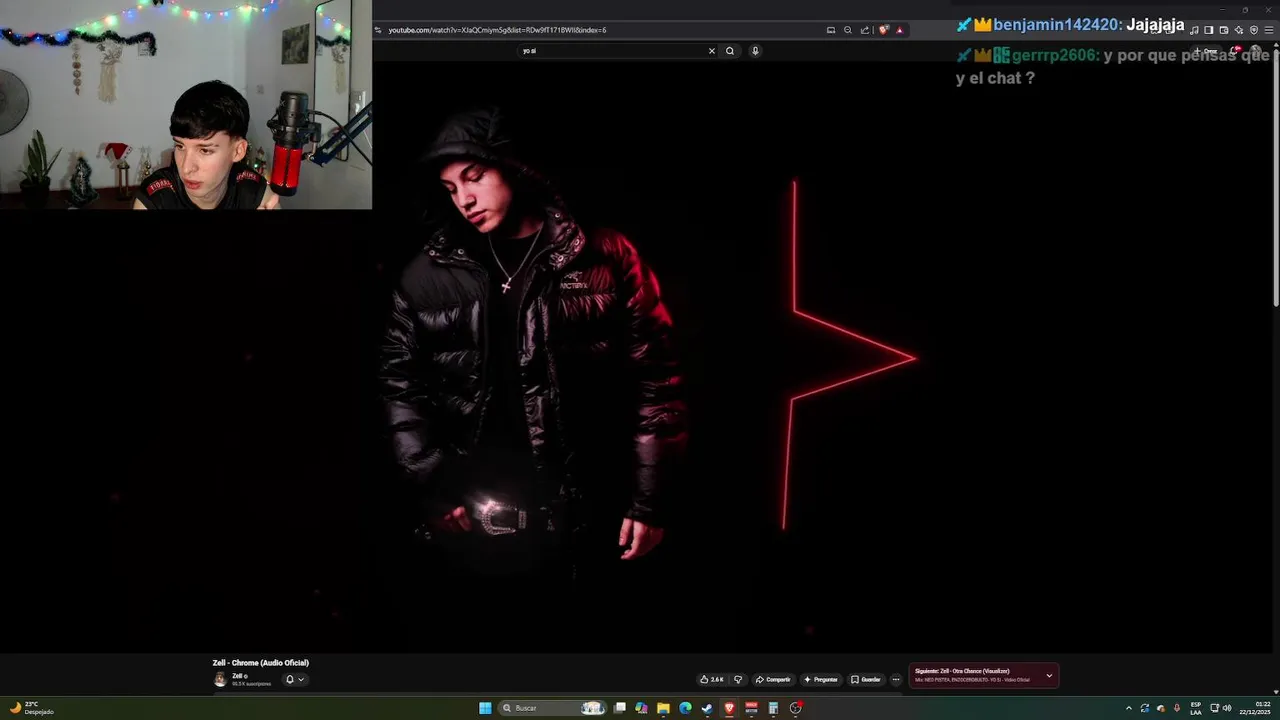Change ESP LAA keyboard language

[1196, 708]
